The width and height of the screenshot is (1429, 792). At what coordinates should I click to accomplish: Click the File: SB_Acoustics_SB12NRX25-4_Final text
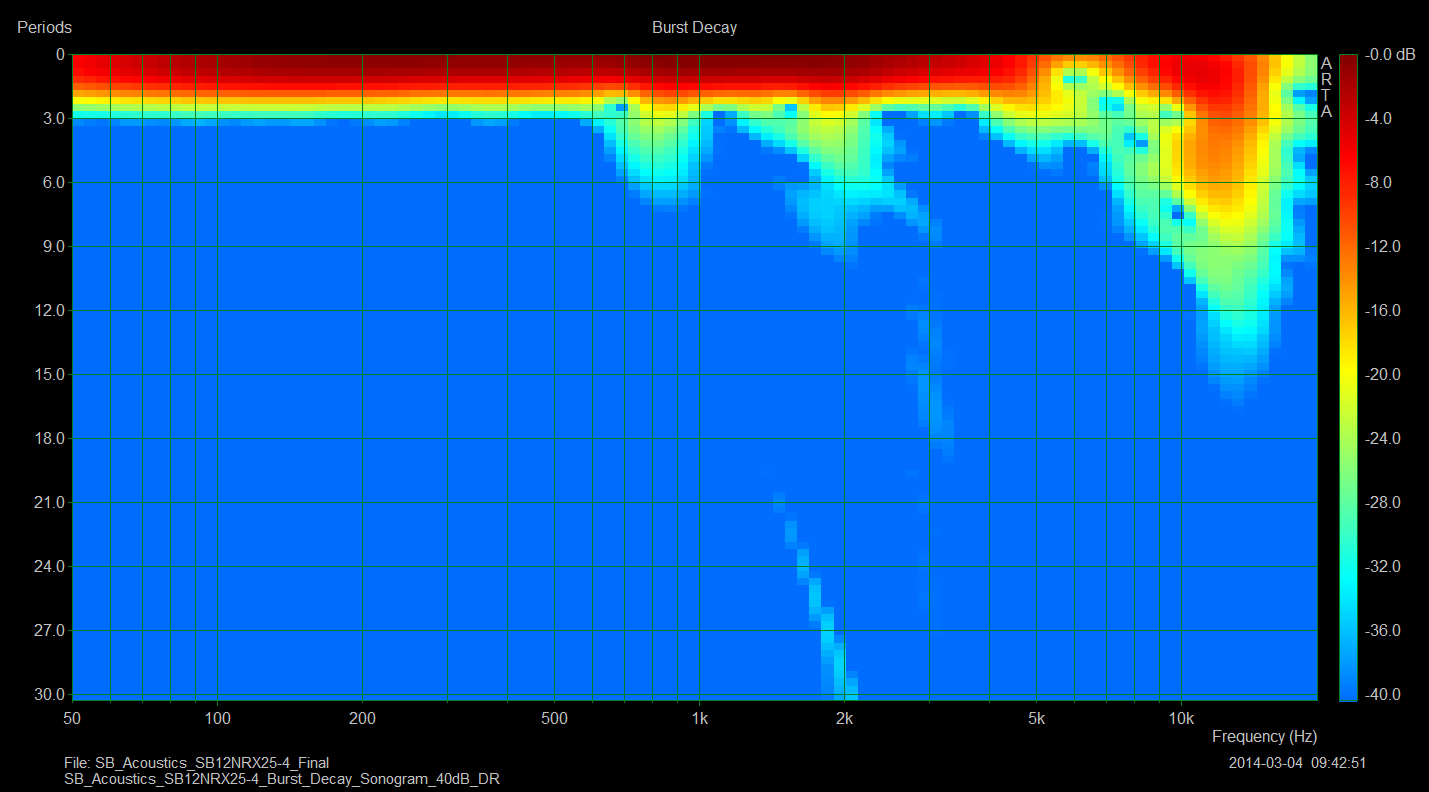(x=196, y=763)
